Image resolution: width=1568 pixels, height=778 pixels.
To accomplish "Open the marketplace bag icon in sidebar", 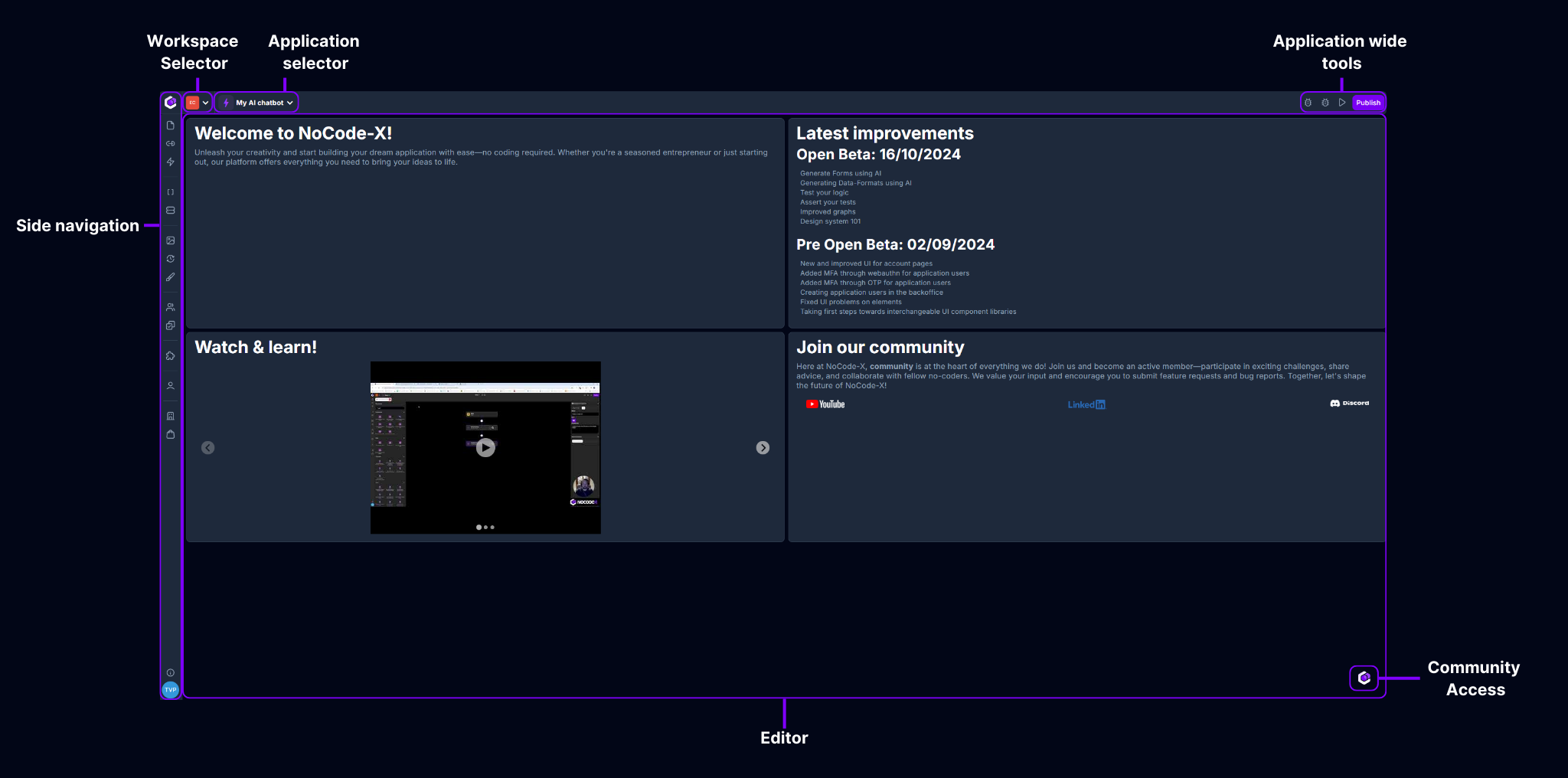I will pyautogui.click(x=170, y=433).
